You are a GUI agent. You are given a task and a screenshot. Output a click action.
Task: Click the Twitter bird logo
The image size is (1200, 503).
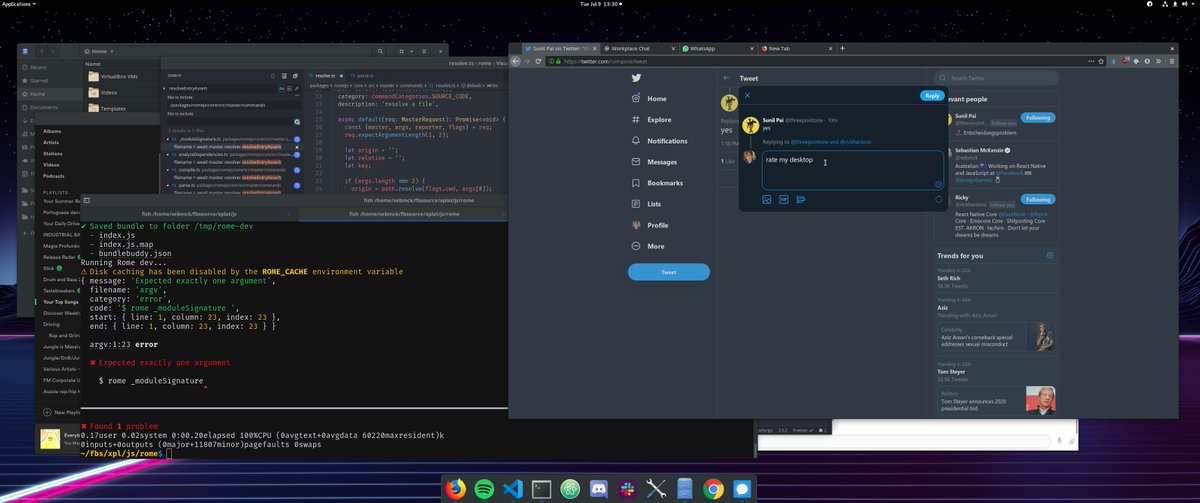tap(636, 78)
